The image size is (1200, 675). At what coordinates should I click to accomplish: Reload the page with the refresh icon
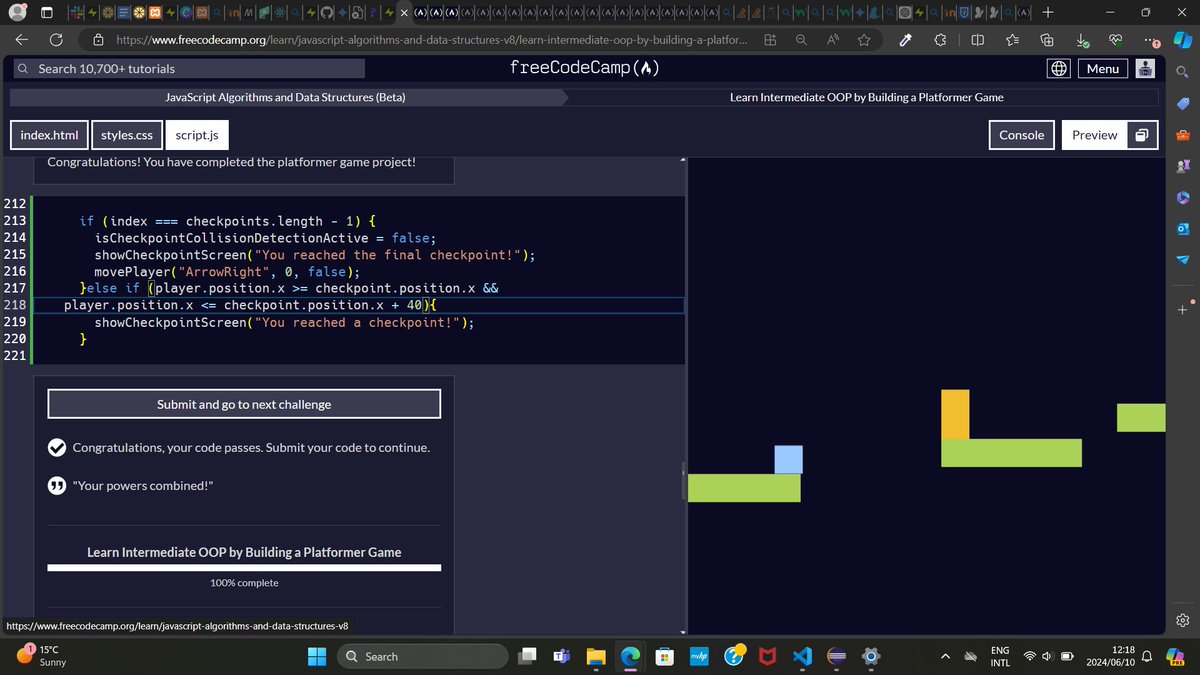(x=57, y=40)
